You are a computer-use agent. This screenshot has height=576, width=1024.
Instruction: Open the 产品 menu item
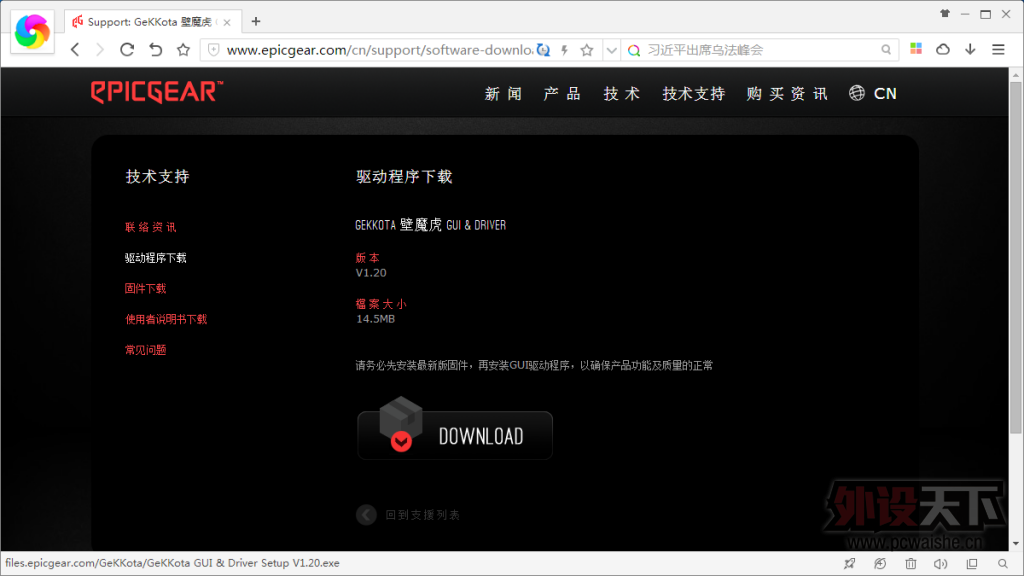point(562,93)
